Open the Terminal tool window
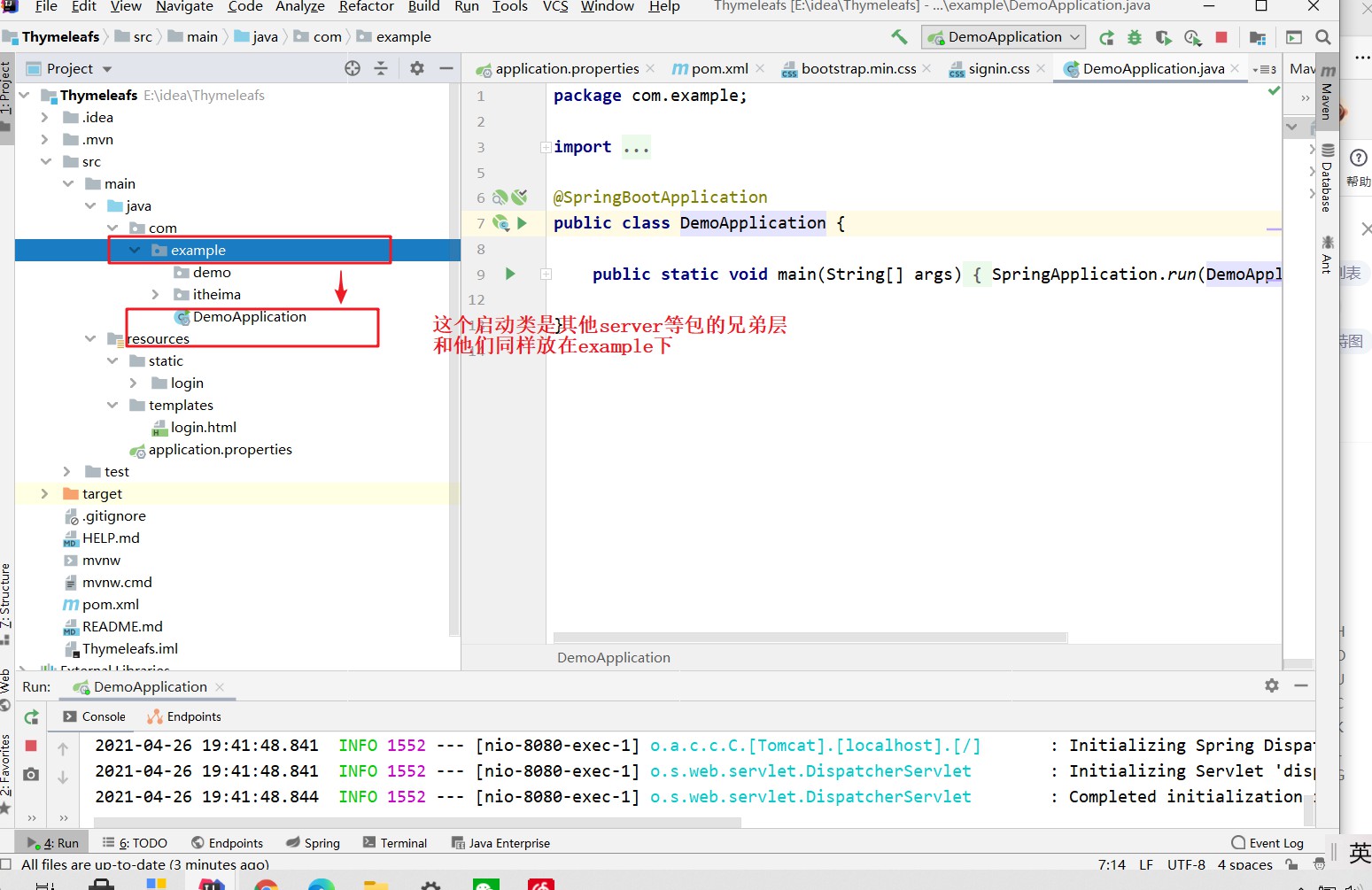 coord(395,843)
